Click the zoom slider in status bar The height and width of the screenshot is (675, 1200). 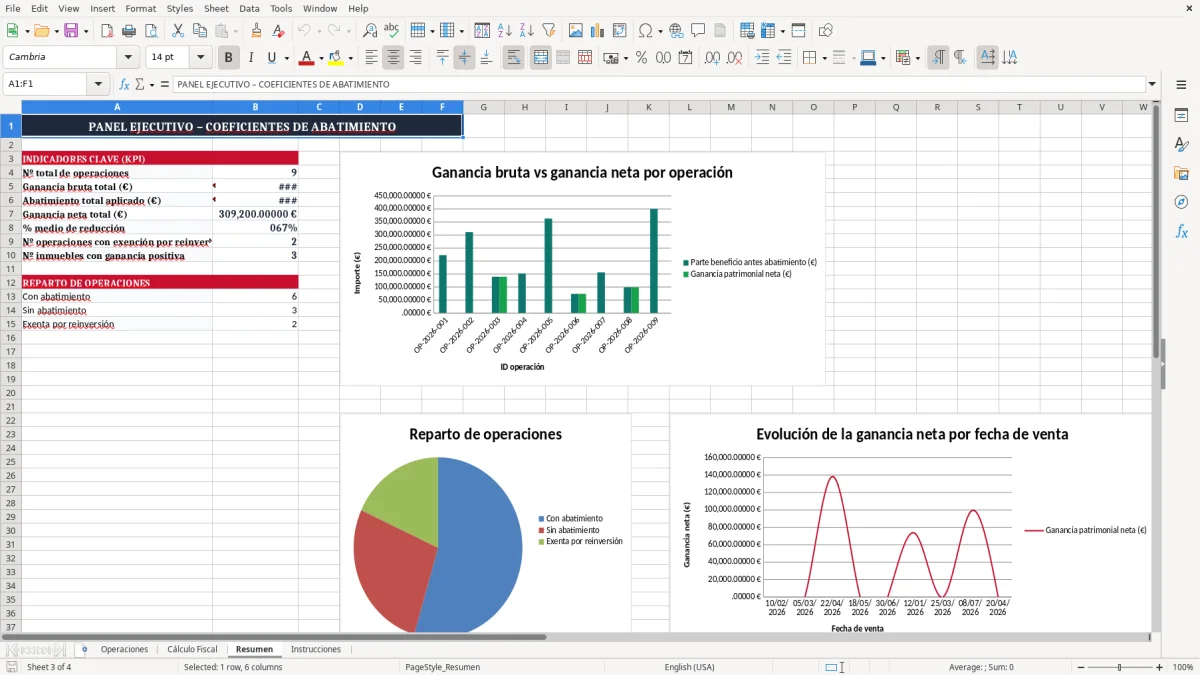tap(1120, 667)
